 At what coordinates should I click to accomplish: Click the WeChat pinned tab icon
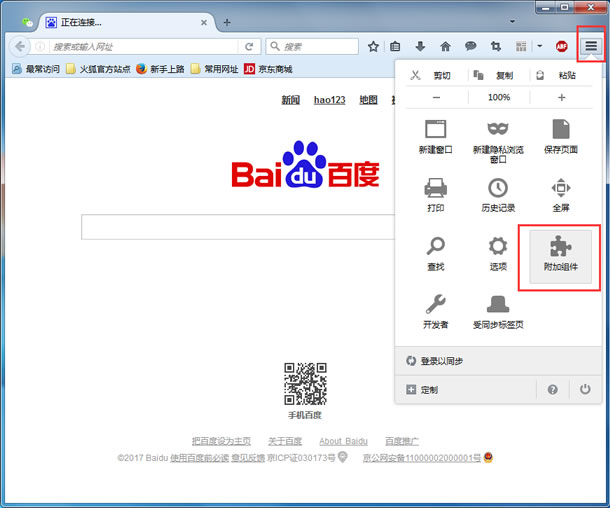27,23
